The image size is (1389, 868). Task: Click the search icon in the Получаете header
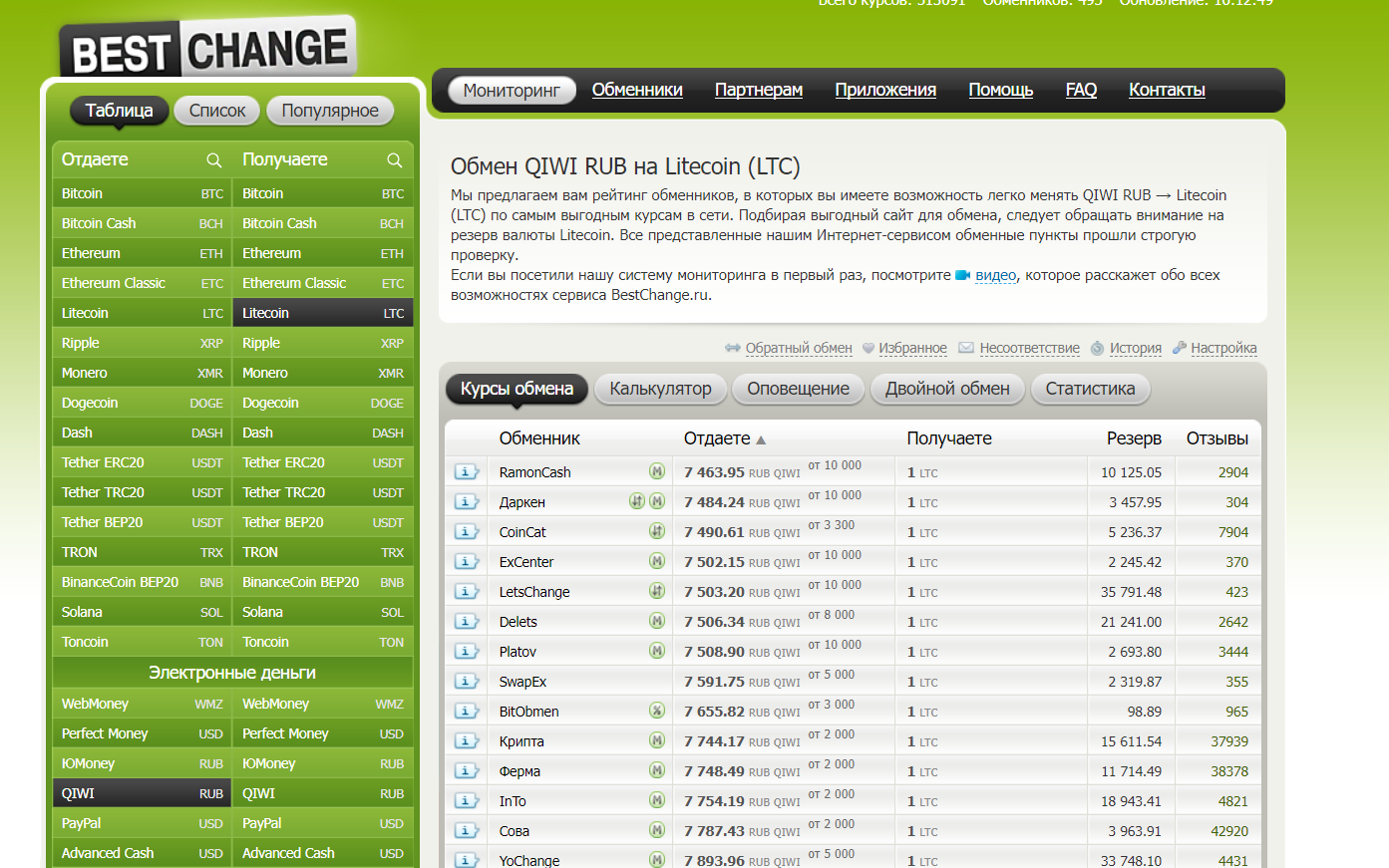(x=395, y=160)
